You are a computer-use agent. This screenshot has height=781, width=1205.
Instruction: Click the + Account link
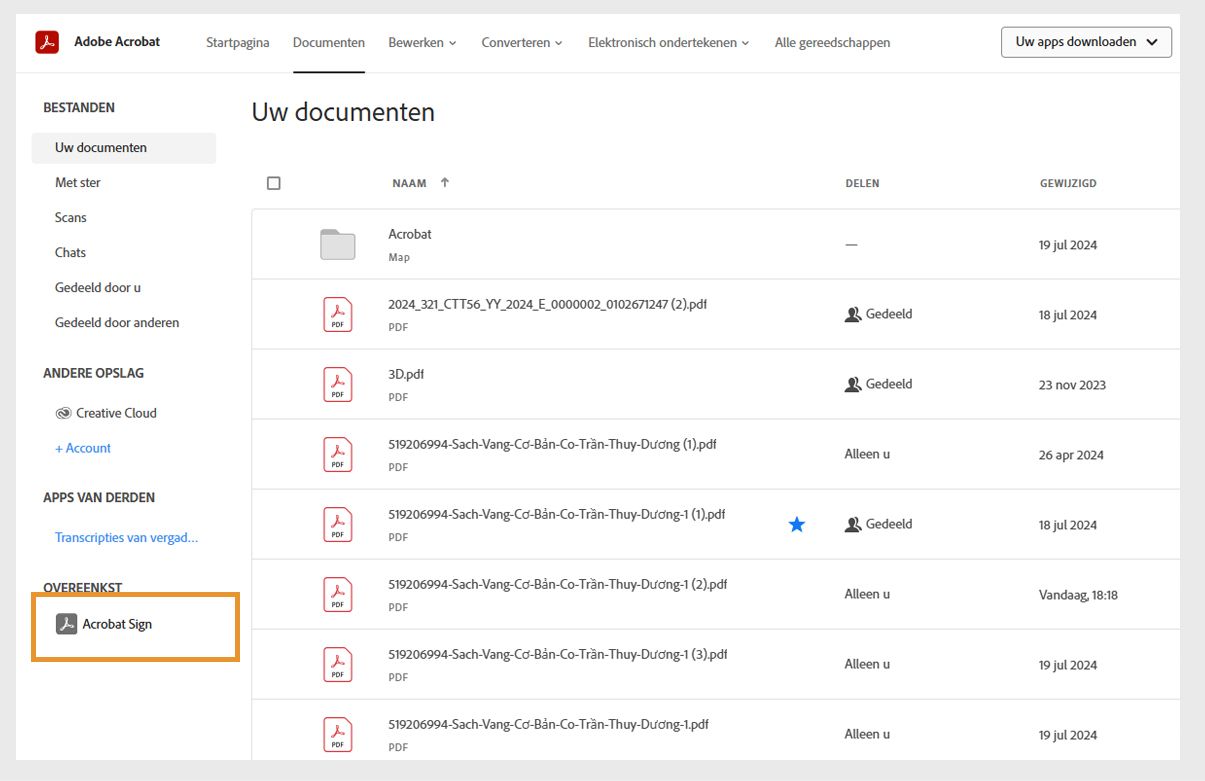tap(83, 448)
